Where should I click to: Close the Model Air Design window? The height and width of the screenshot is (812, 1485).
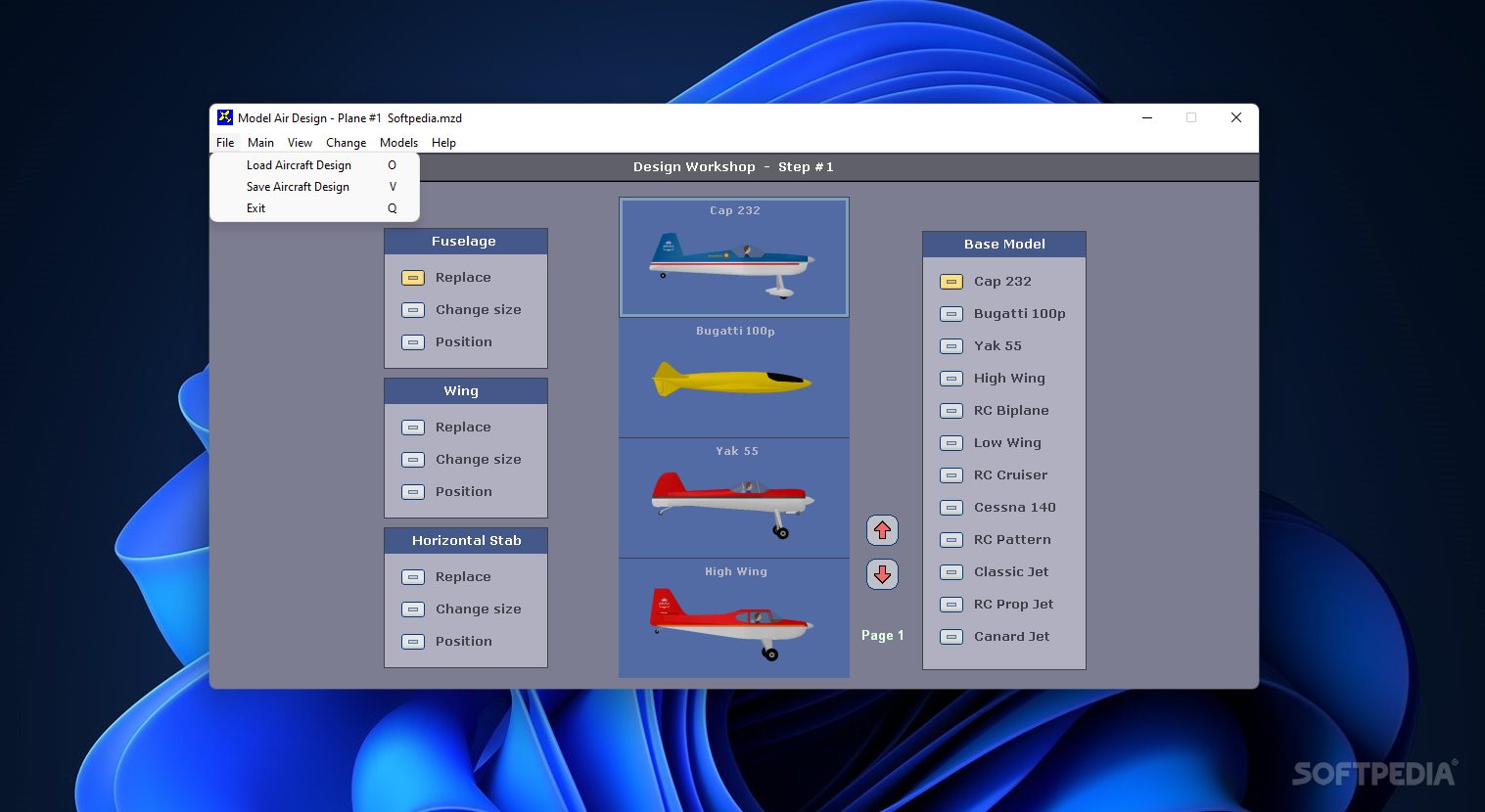pos(1236,117)
